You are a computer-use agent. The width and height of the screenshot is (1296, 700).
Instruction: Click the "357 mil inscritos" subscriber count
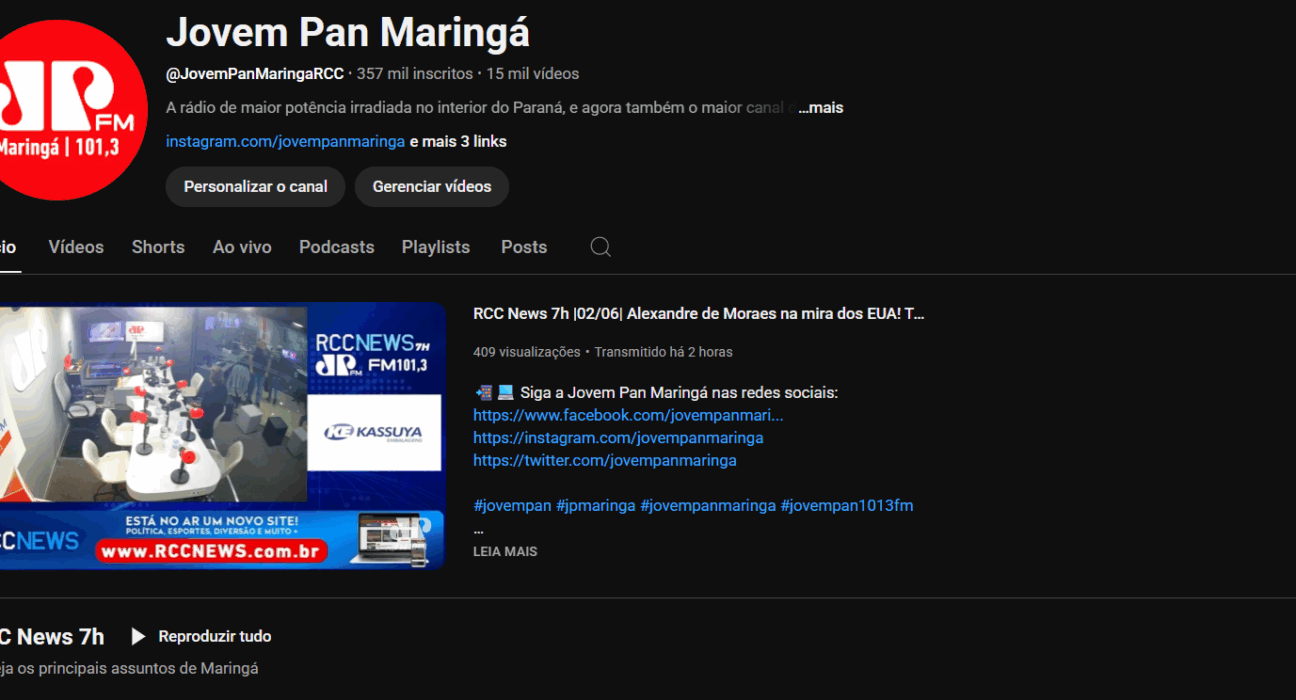click(415, 74)
